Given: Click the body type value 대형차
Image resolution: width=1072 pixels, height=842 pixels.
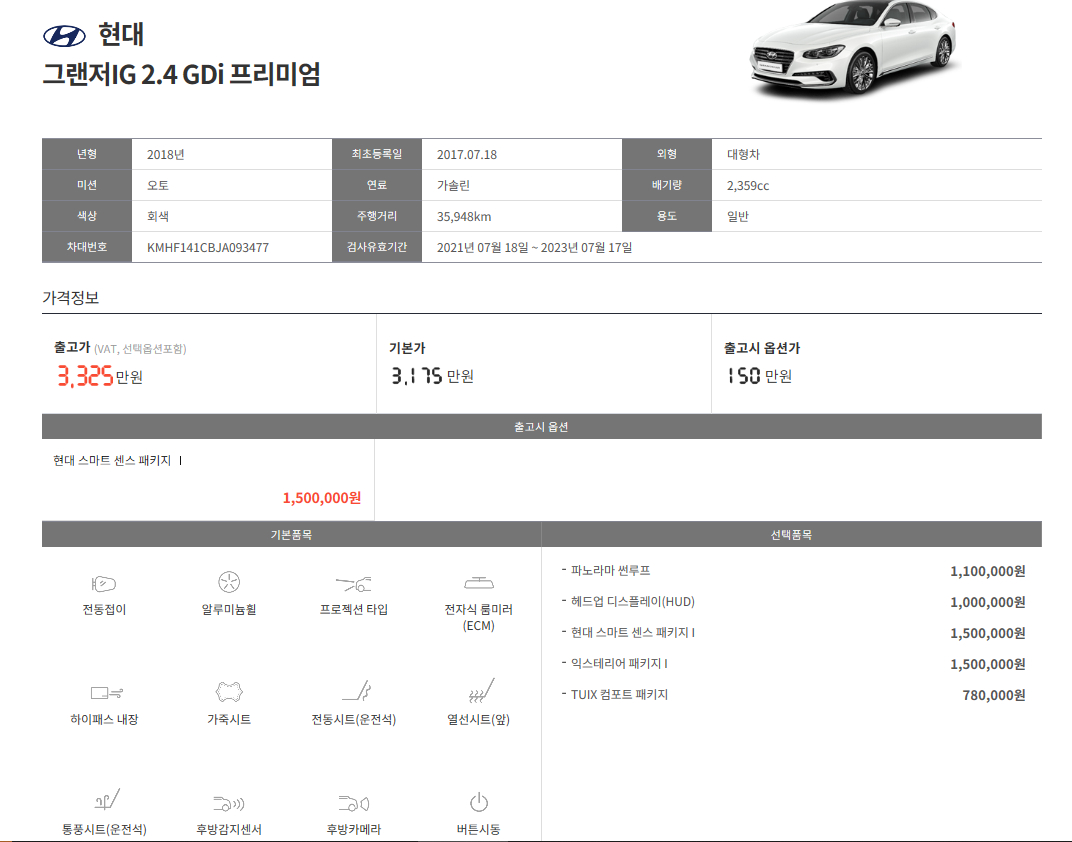Looking at the screenshot, I should 743,154.
